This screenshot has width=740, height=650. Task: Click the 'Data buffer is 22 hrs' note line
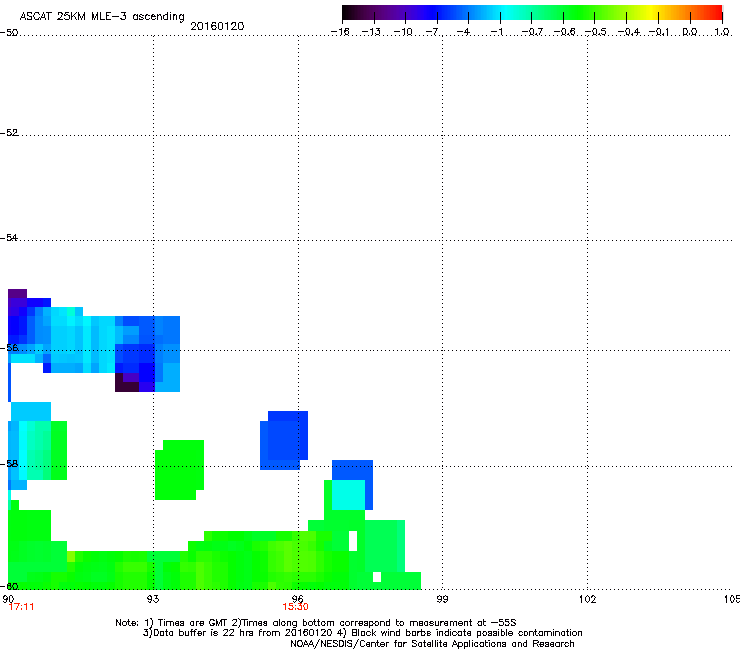362,633
